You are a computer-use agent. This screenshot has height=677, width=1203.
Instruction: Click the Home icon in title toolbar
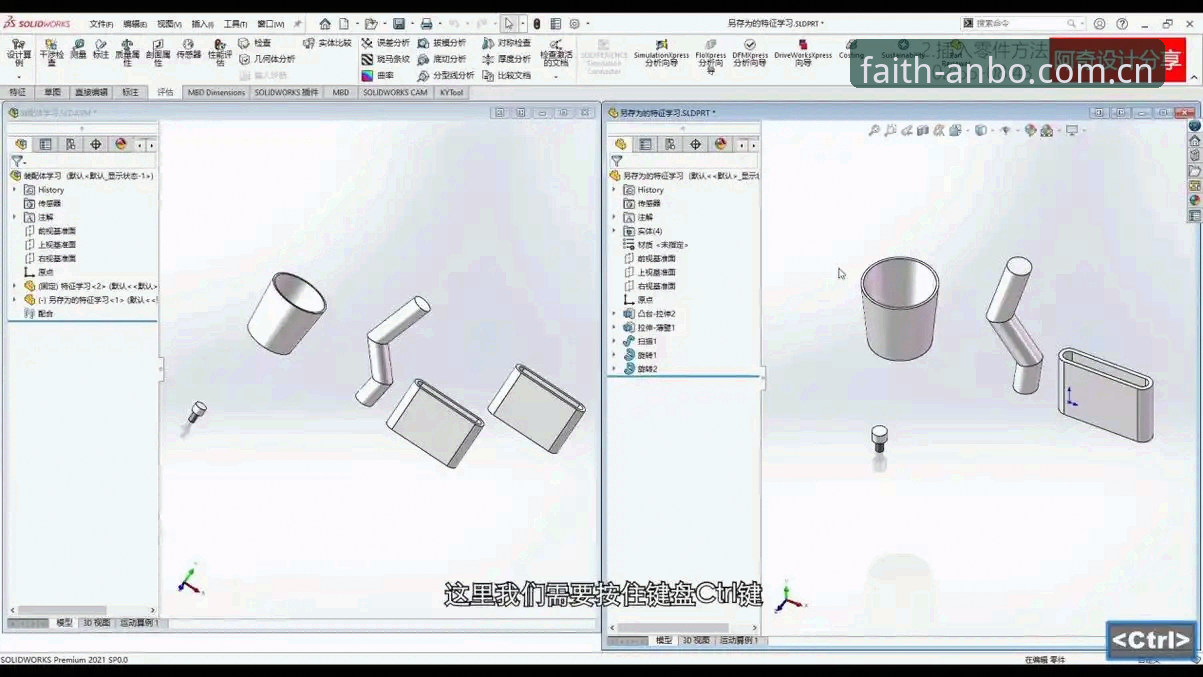(x=325, y=23)
